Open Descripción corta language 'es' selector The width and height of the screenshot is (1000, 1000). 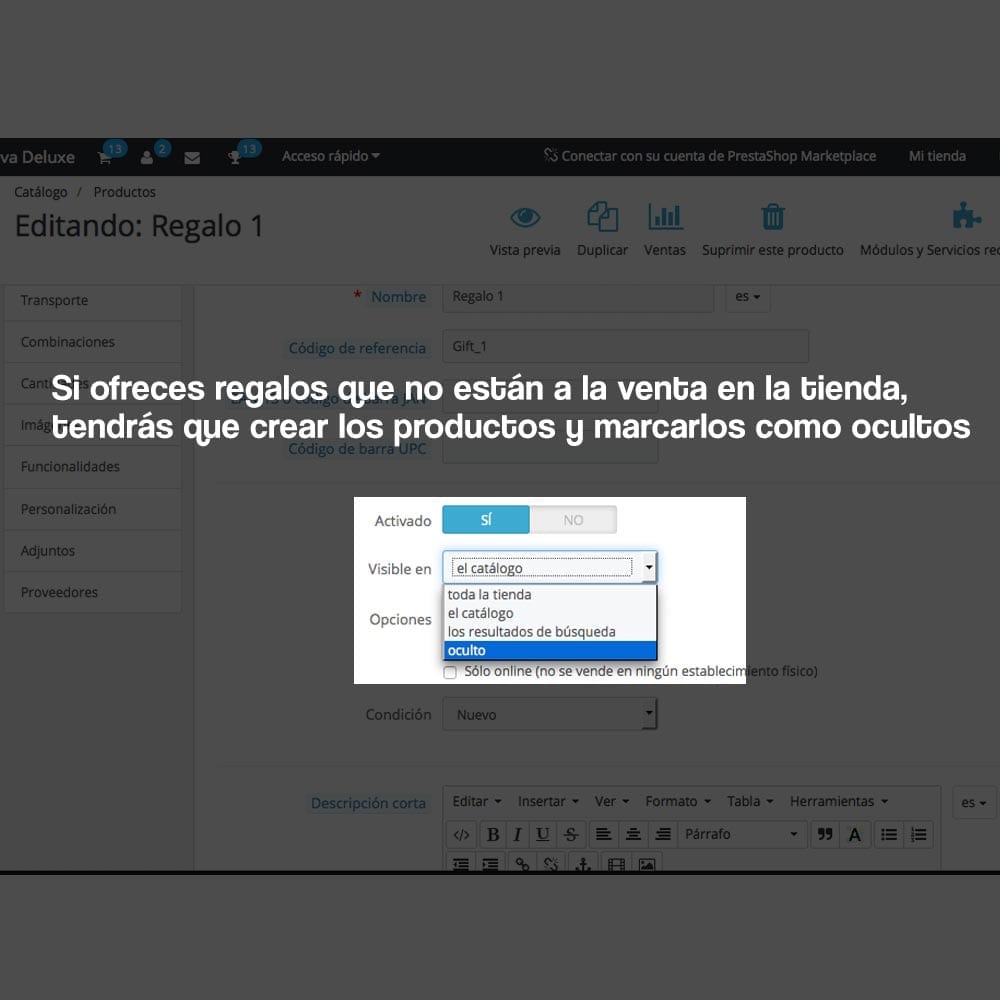coord(973,802)
